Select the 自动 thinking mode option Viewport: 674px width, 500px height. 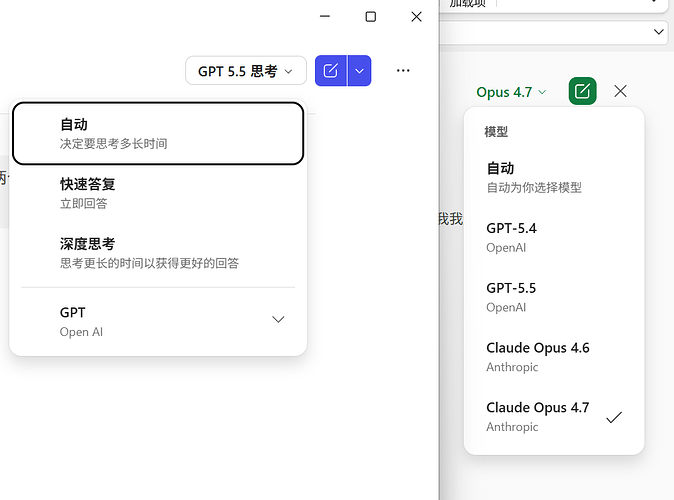click(158, 133)
